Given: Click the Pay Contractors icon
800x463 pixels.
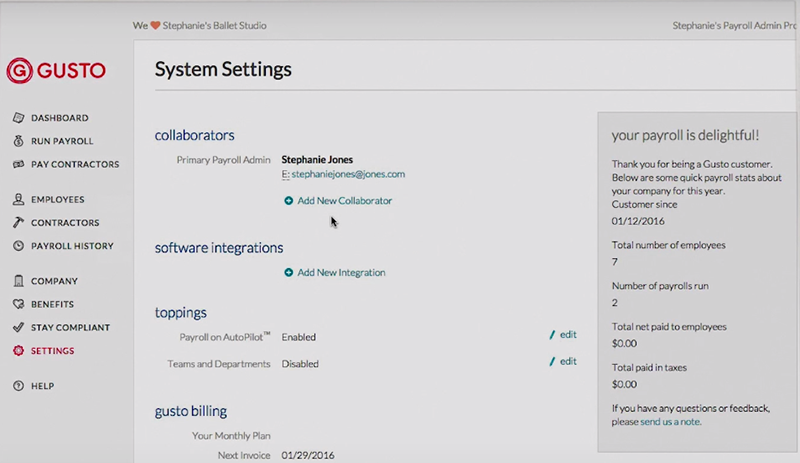Looking at the screenshot, I should [18, 164].
